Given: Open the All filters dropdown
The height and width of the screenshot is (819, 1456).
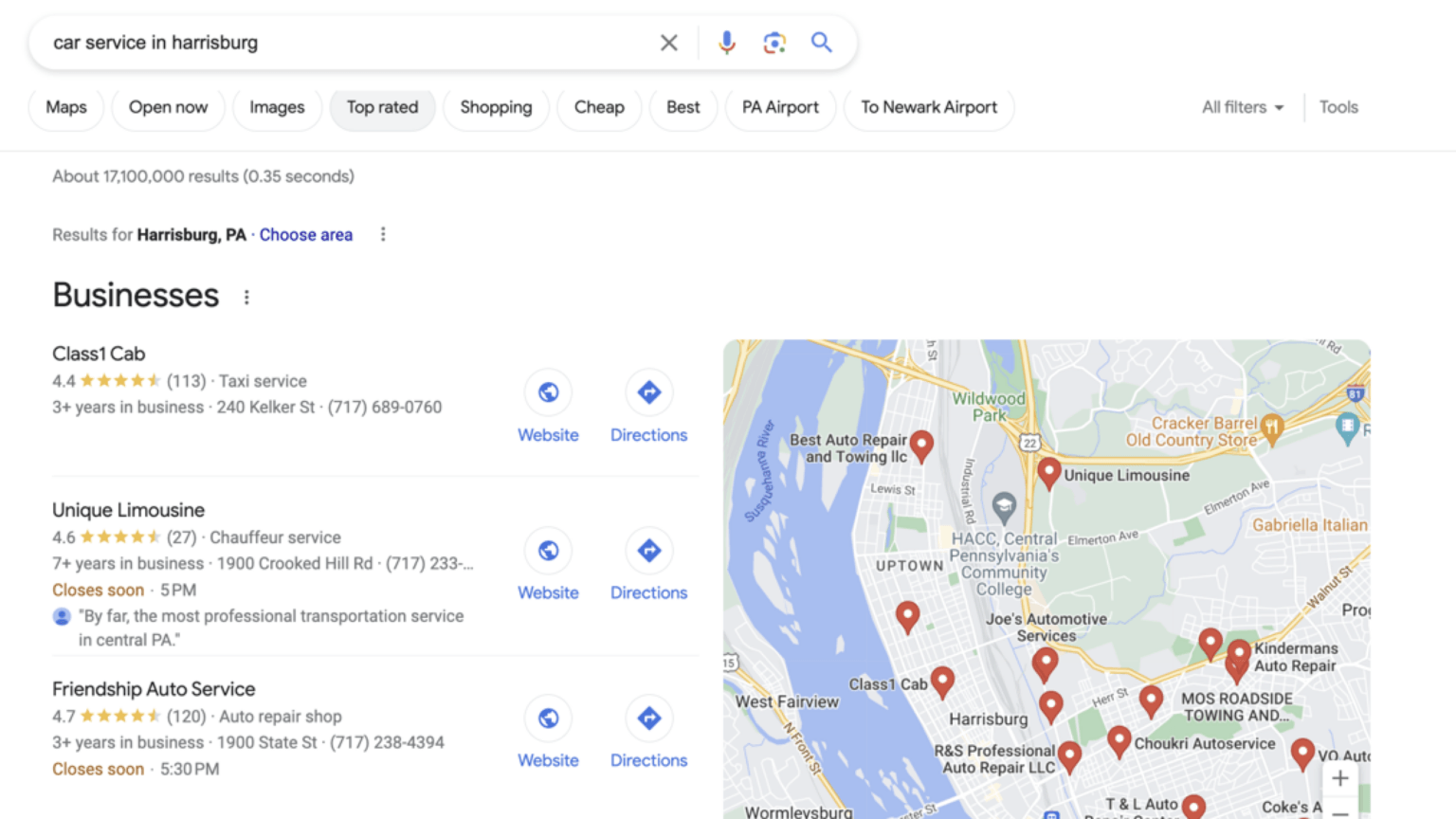Looking at the screenshot, I should (1242, 107).
